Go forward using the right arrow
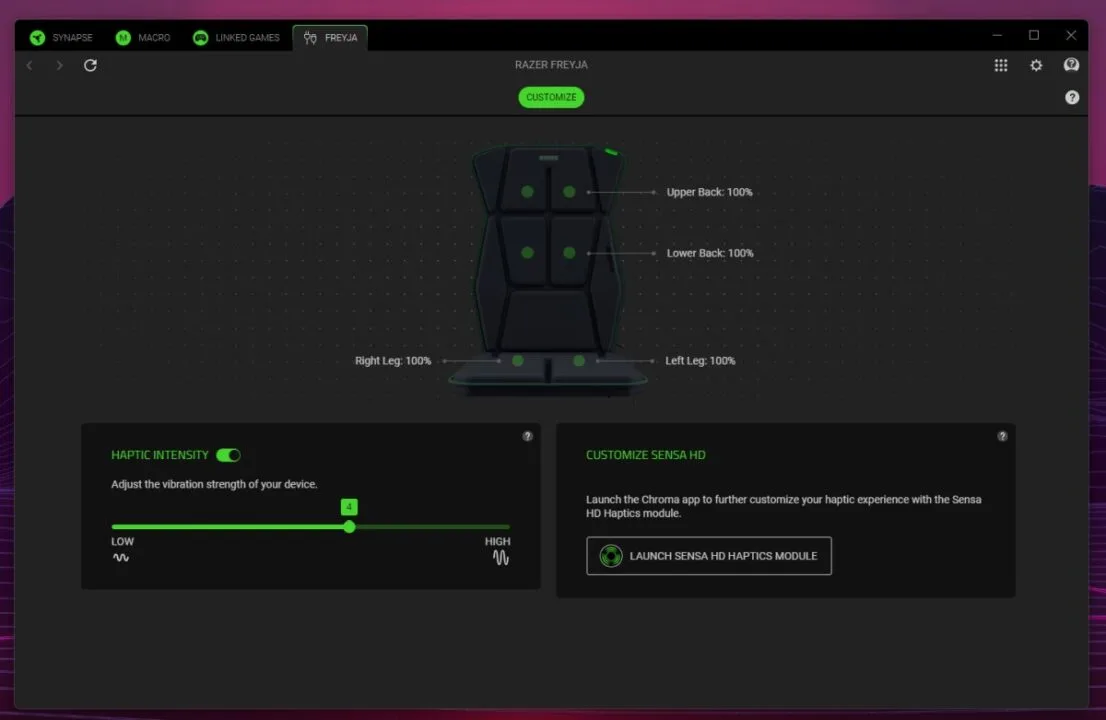This screenshot has width=1106, height=720. 60,65
